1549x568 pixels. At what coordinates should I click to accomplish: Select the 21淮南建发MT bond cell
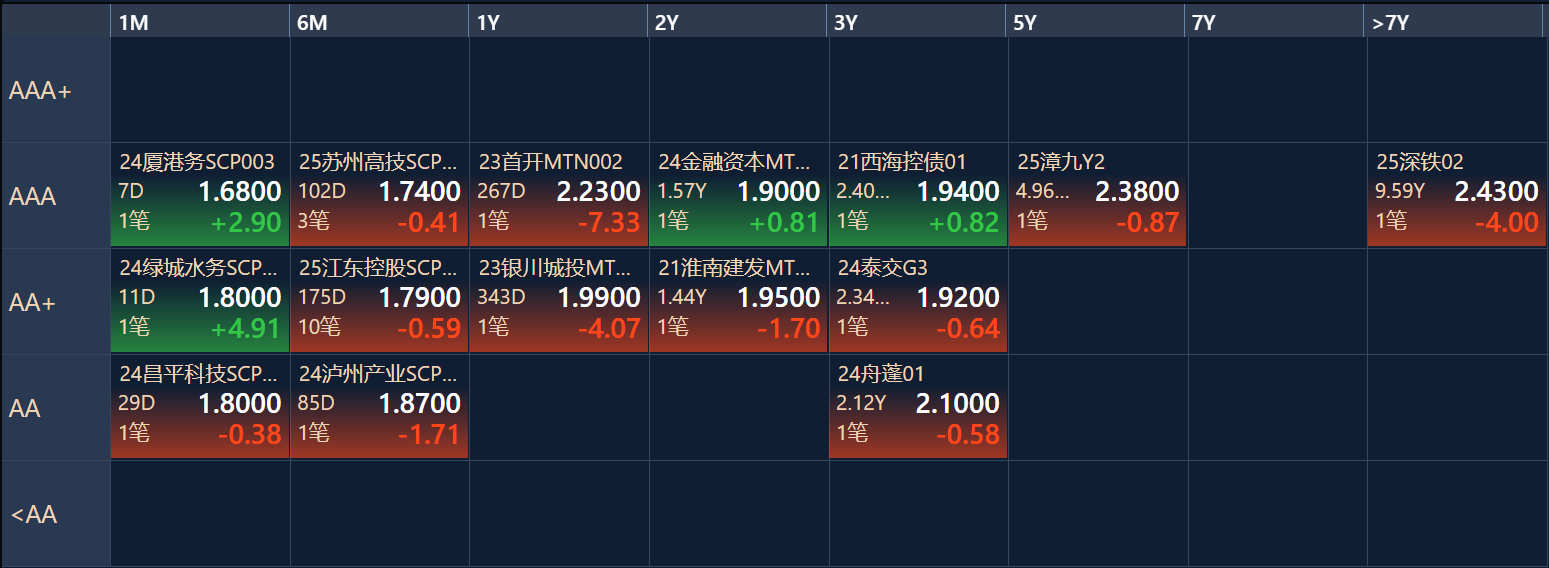point(738,301)
